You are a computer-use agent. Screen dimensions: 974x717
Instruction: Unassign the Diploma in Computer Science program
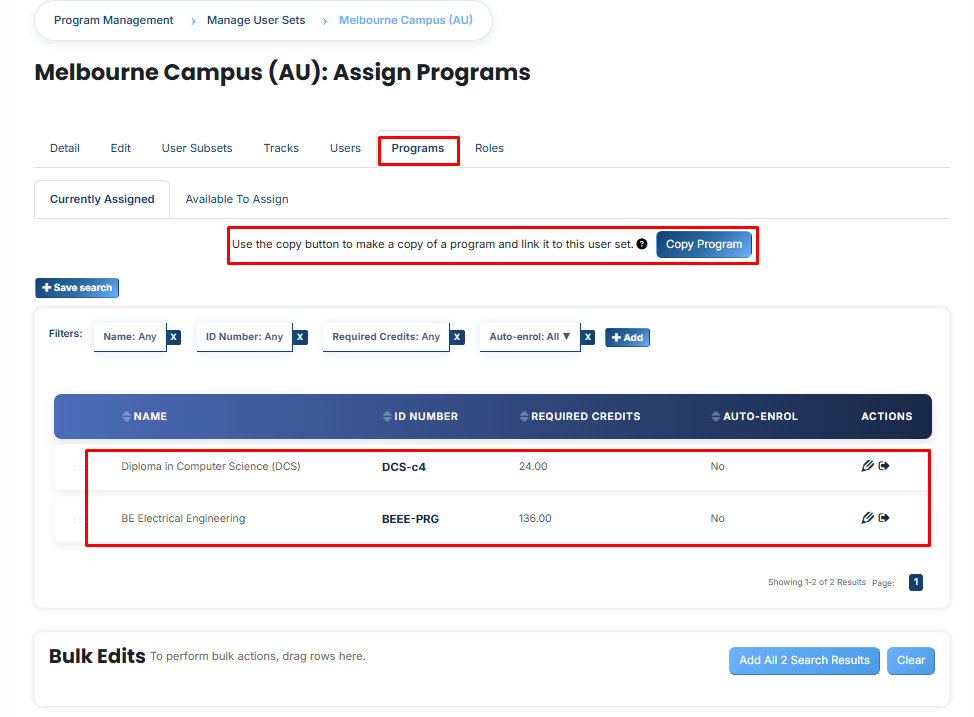tap(884, 466)
